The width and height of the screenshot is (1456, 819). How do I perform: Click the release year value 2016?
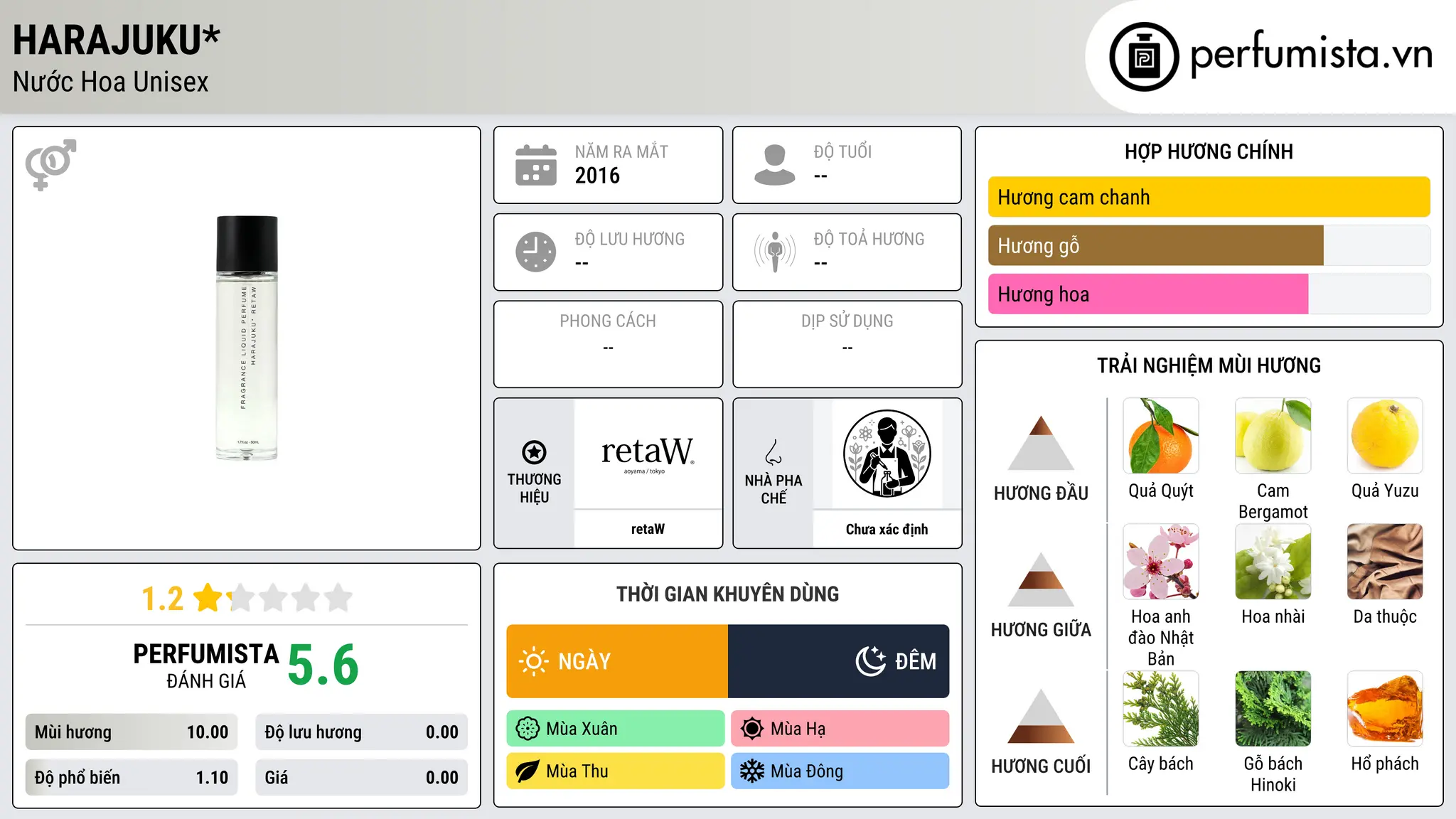[597, 176]
